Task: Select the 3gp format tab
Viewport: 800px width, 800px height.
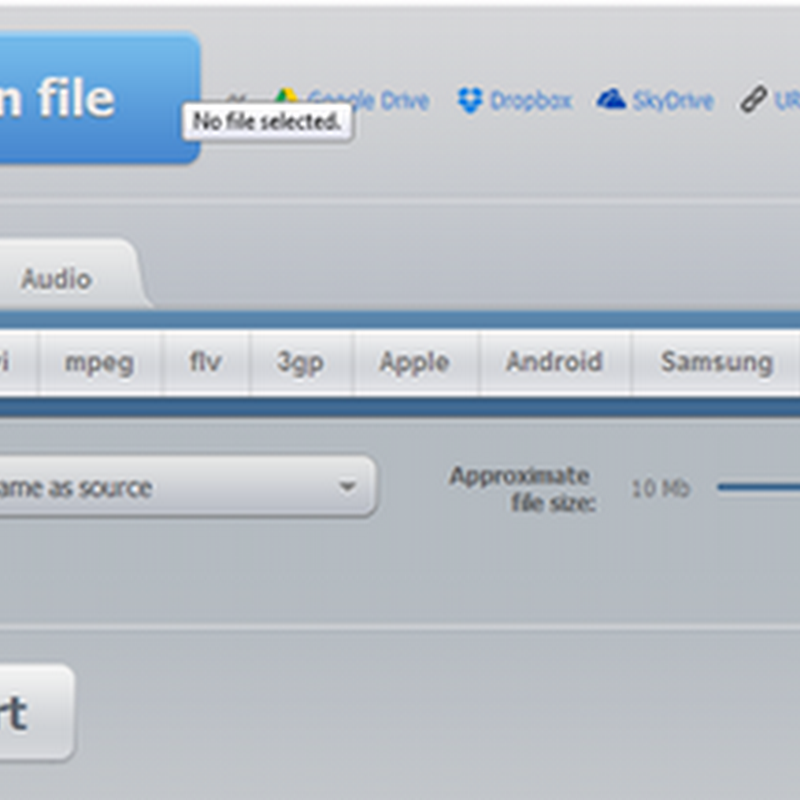Action: [x=301, y=363]
